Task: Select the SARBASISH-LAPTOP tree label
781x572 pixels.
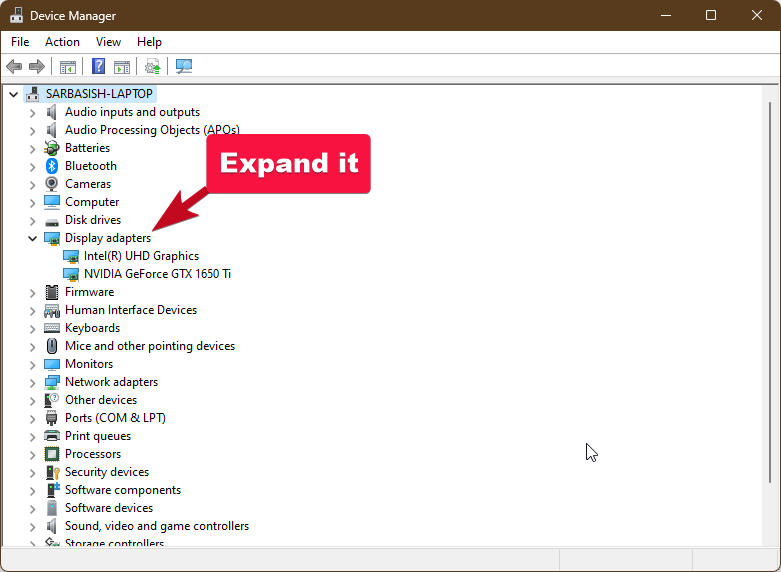Action: tap(99, 94)
